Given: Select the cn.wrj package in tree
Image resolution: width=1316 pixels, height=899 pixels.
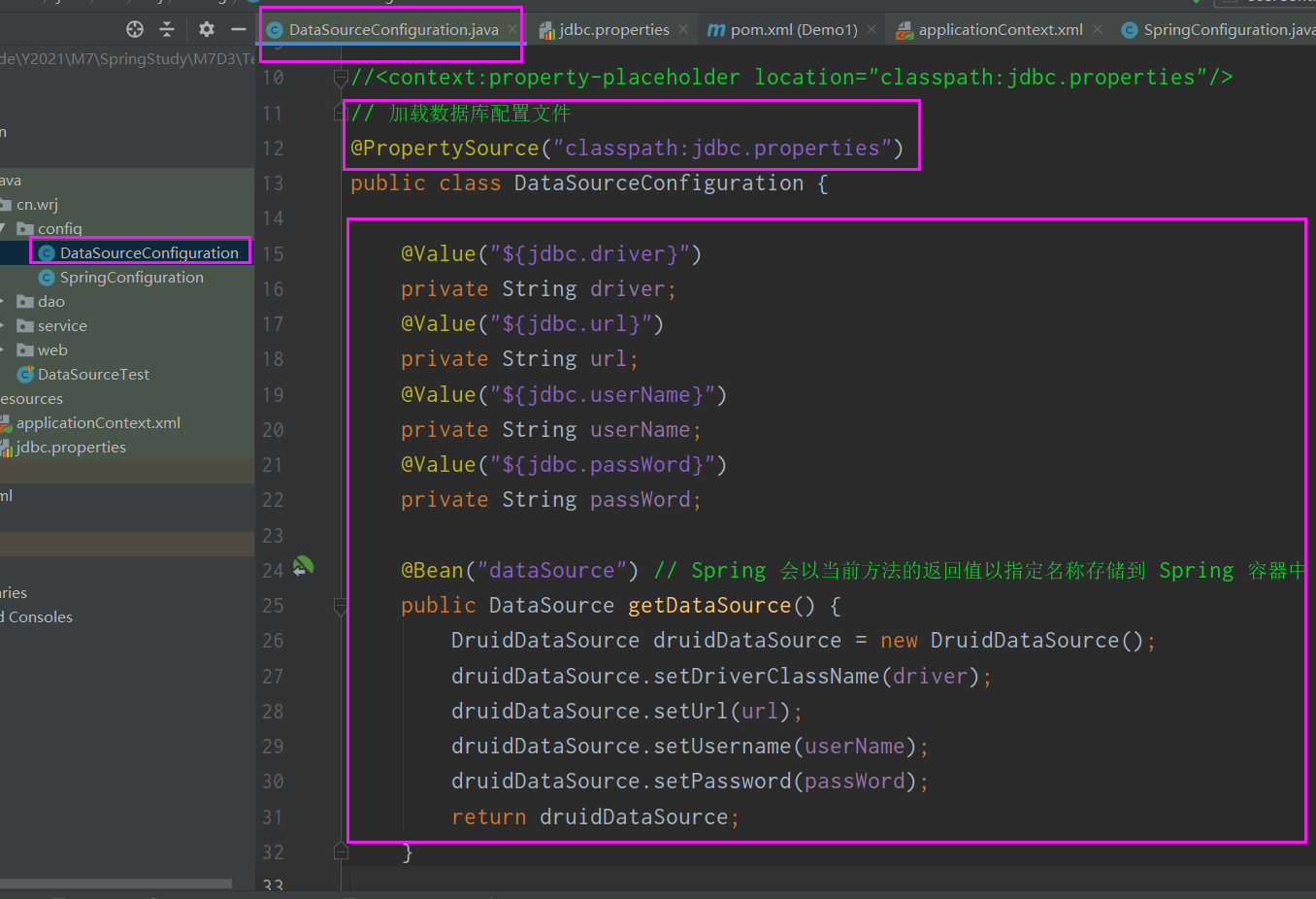Looking at the screenshot, I should click(37, 205).
